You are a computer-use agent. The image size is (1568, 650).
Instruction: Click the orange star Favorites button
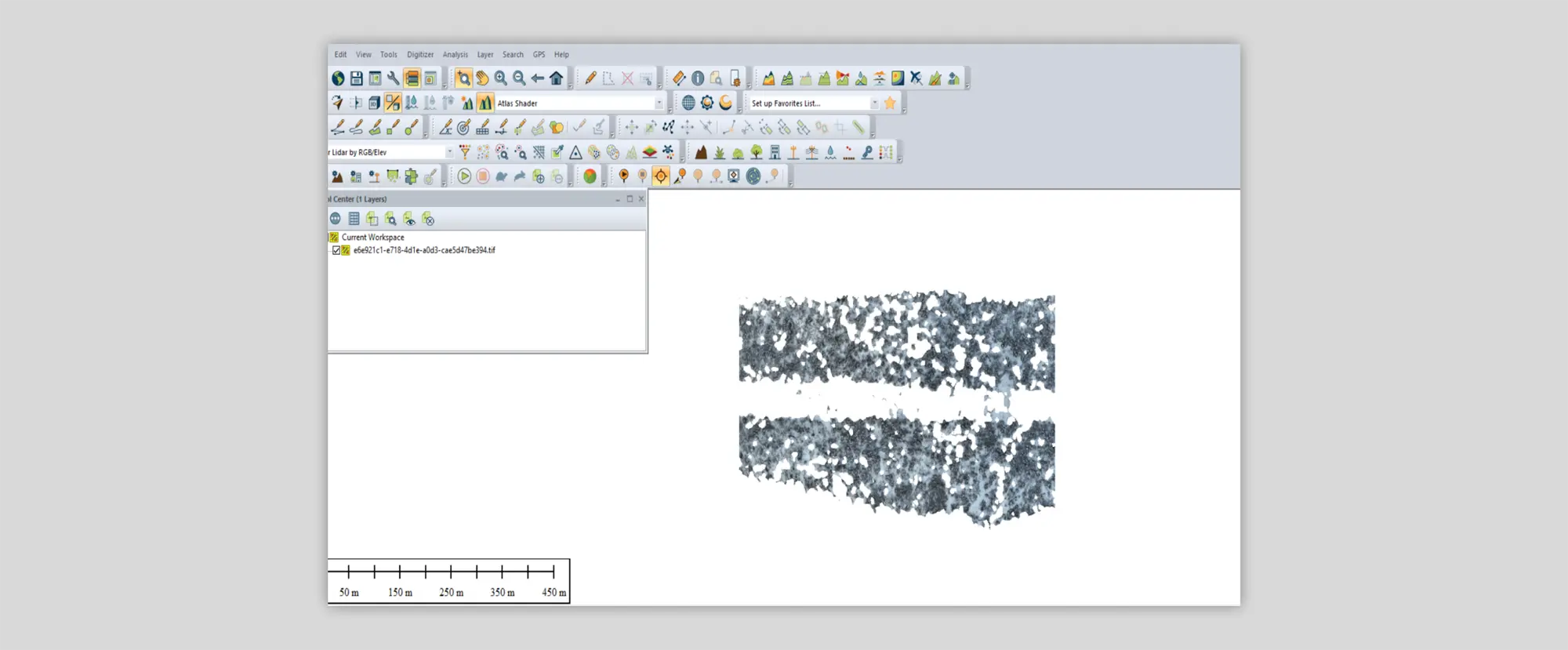[890, 103]
